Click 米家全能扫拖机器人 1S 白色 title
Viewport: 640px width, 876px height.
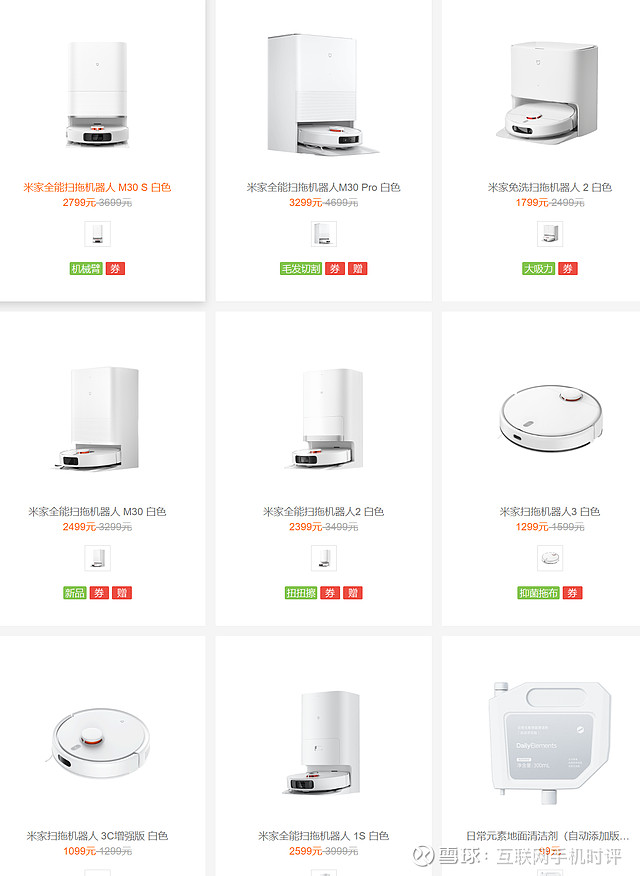(x=323, y=836)
